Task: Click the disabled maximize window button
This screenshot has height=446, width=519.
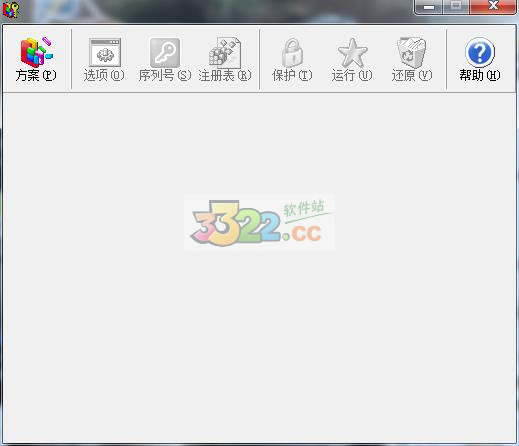Action: (x=456, y=6)
